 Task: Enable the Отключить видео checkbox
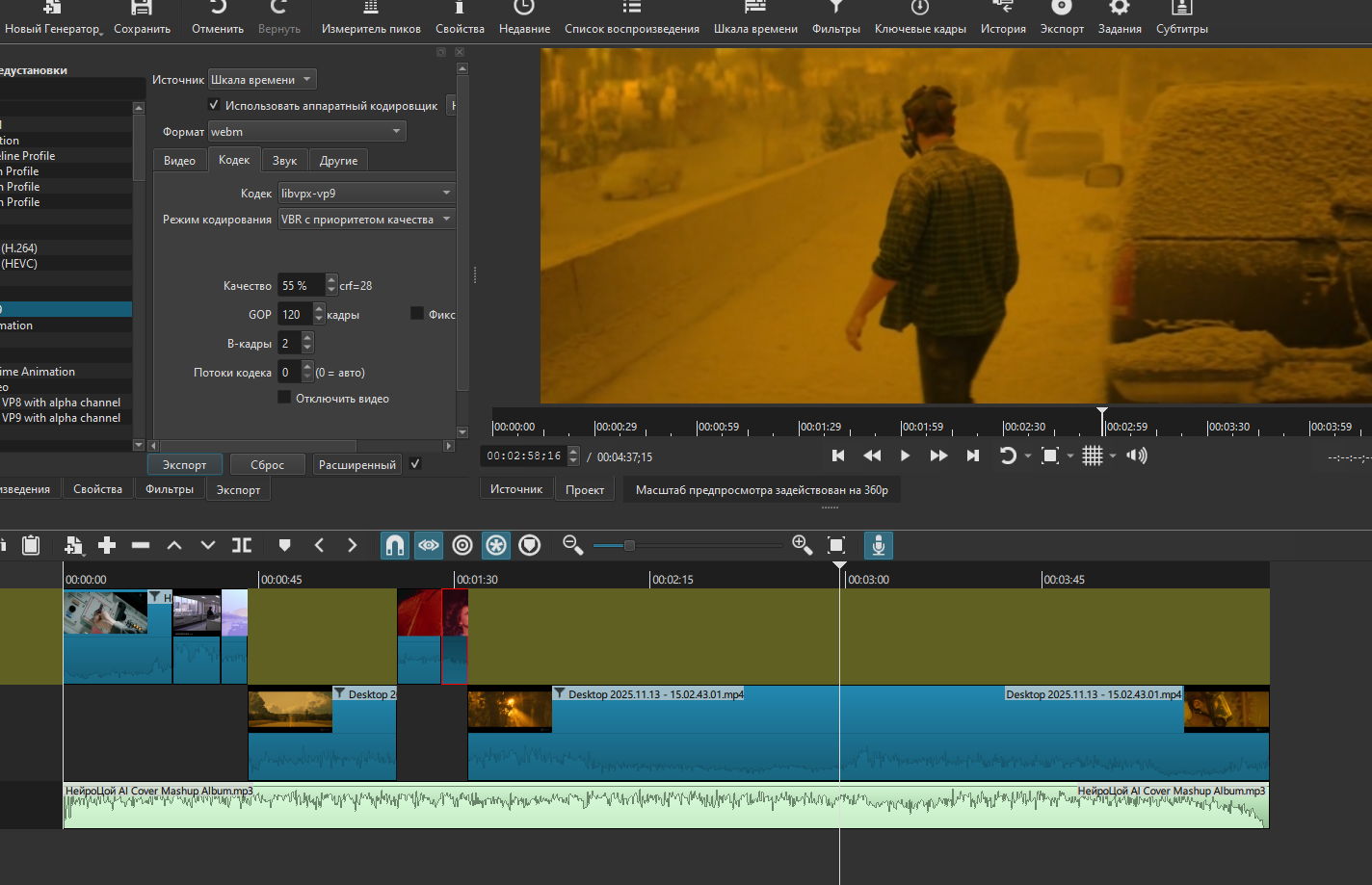(284, 398)
